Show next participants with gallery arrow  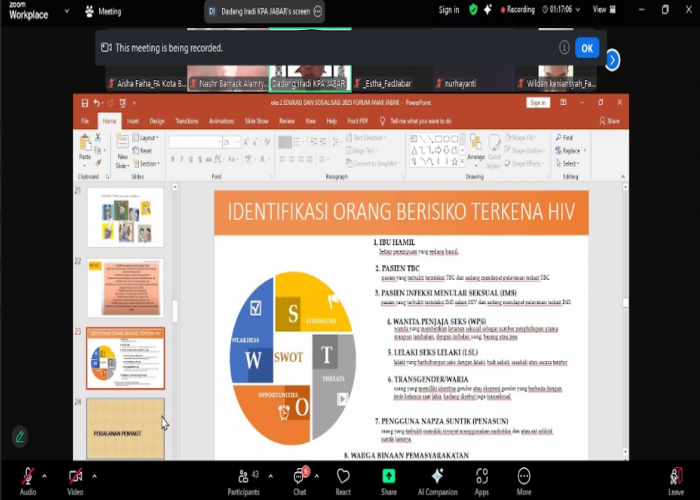[612, 60]
